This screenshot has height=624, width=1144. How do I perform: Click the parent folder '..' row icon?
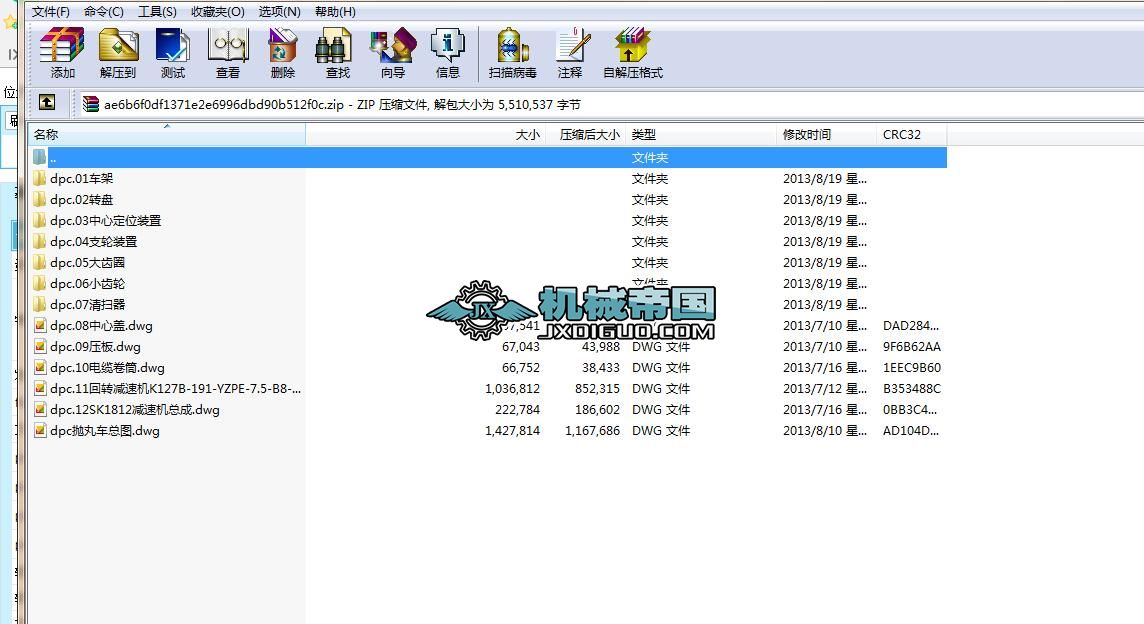pos(39,157)
